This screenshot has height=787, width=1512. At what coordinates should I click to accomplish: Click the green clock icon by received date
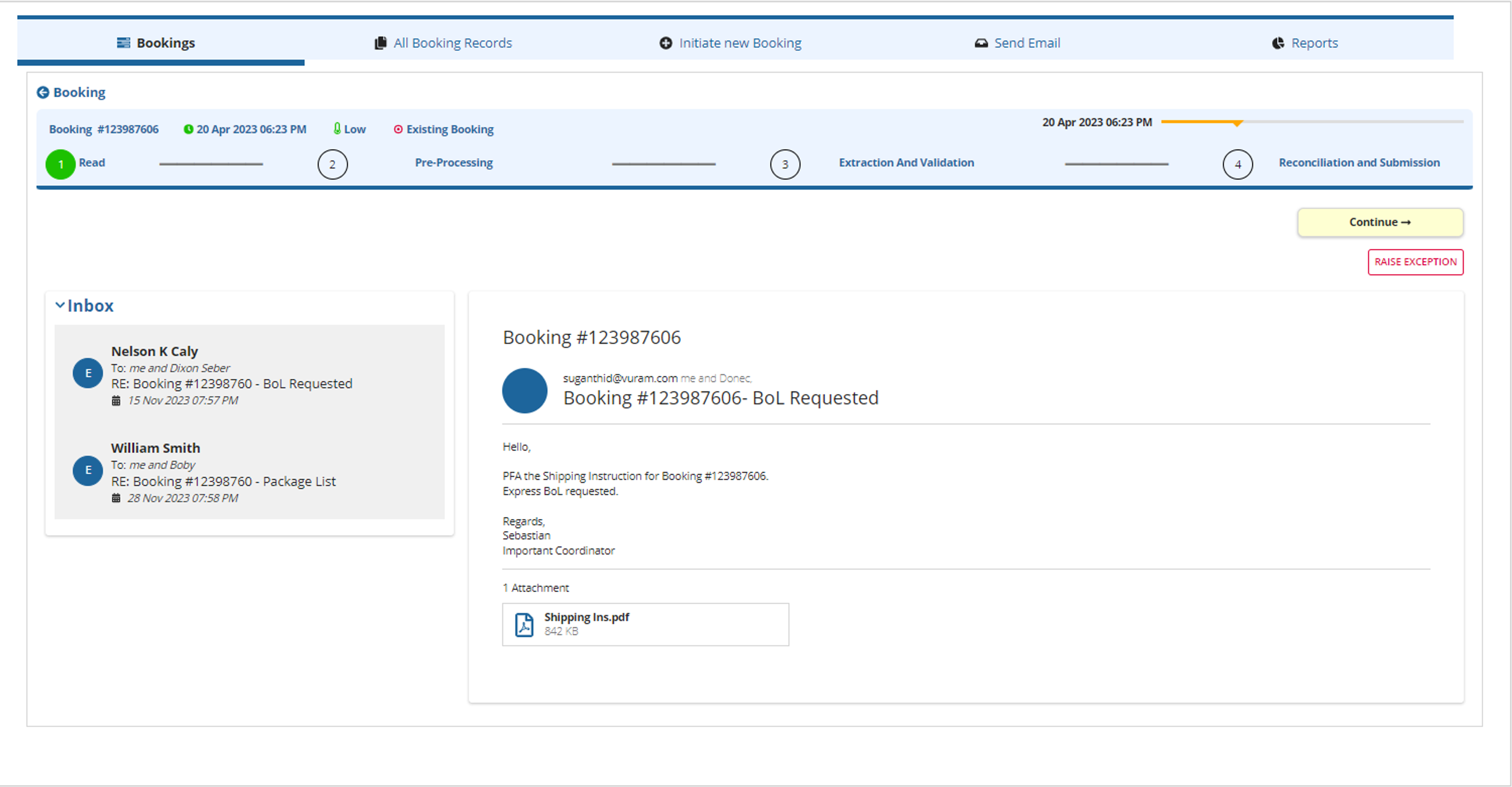pyautogui.click(x=189, y=129)
